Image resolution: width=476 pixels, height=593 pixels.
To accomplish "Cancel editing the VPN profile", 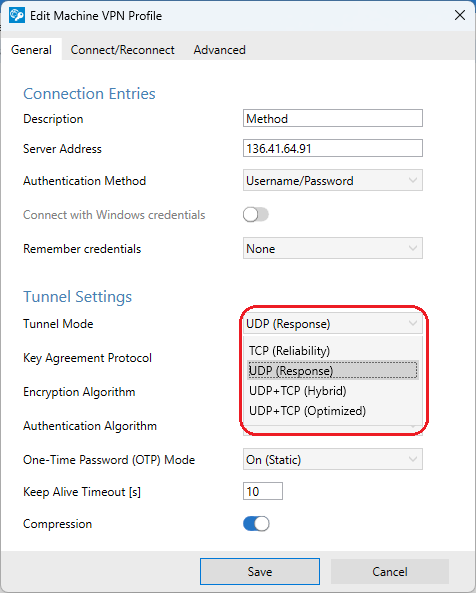I will (390, 571).
